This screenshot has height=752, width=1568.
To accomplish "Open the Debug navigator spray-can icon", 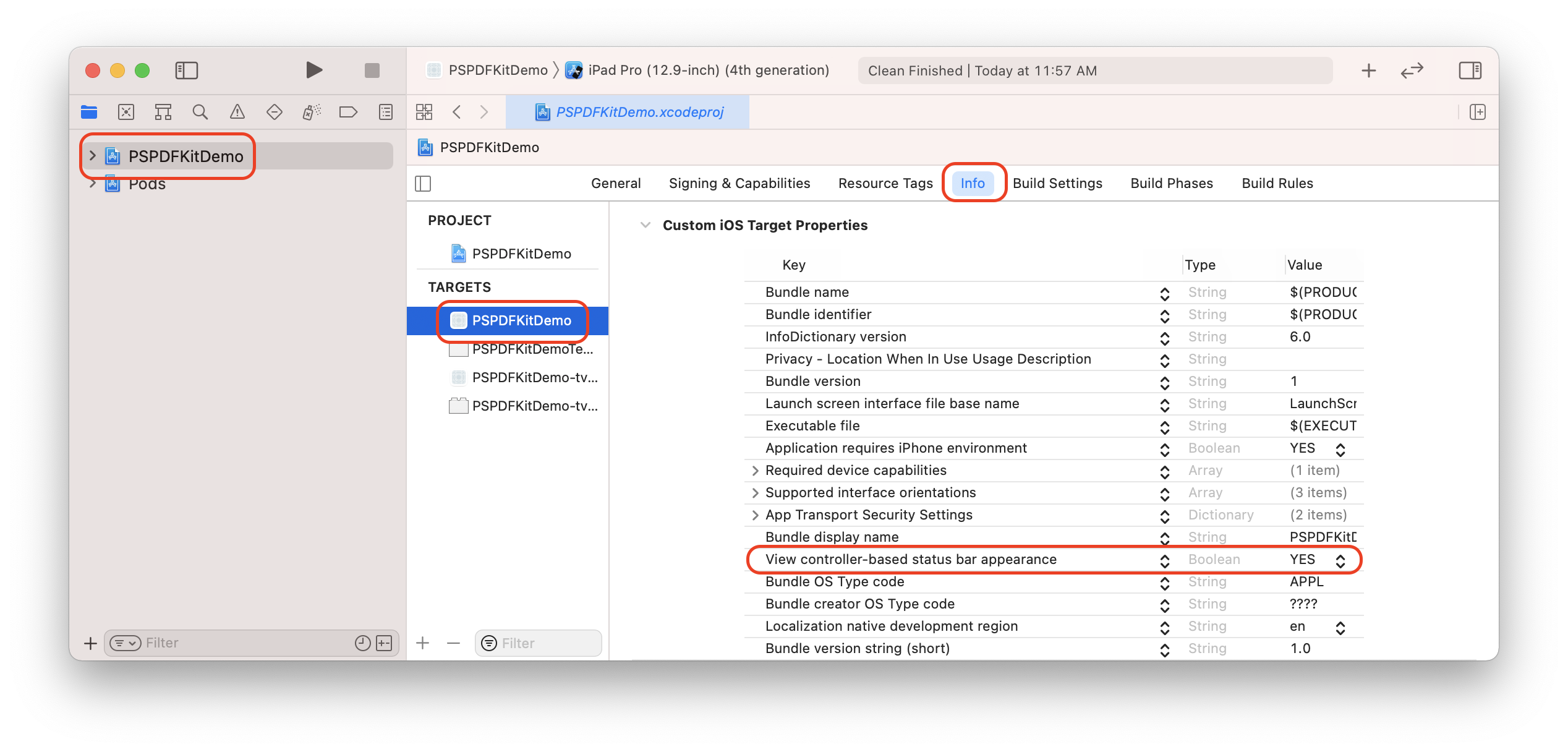I will point(311,112).
